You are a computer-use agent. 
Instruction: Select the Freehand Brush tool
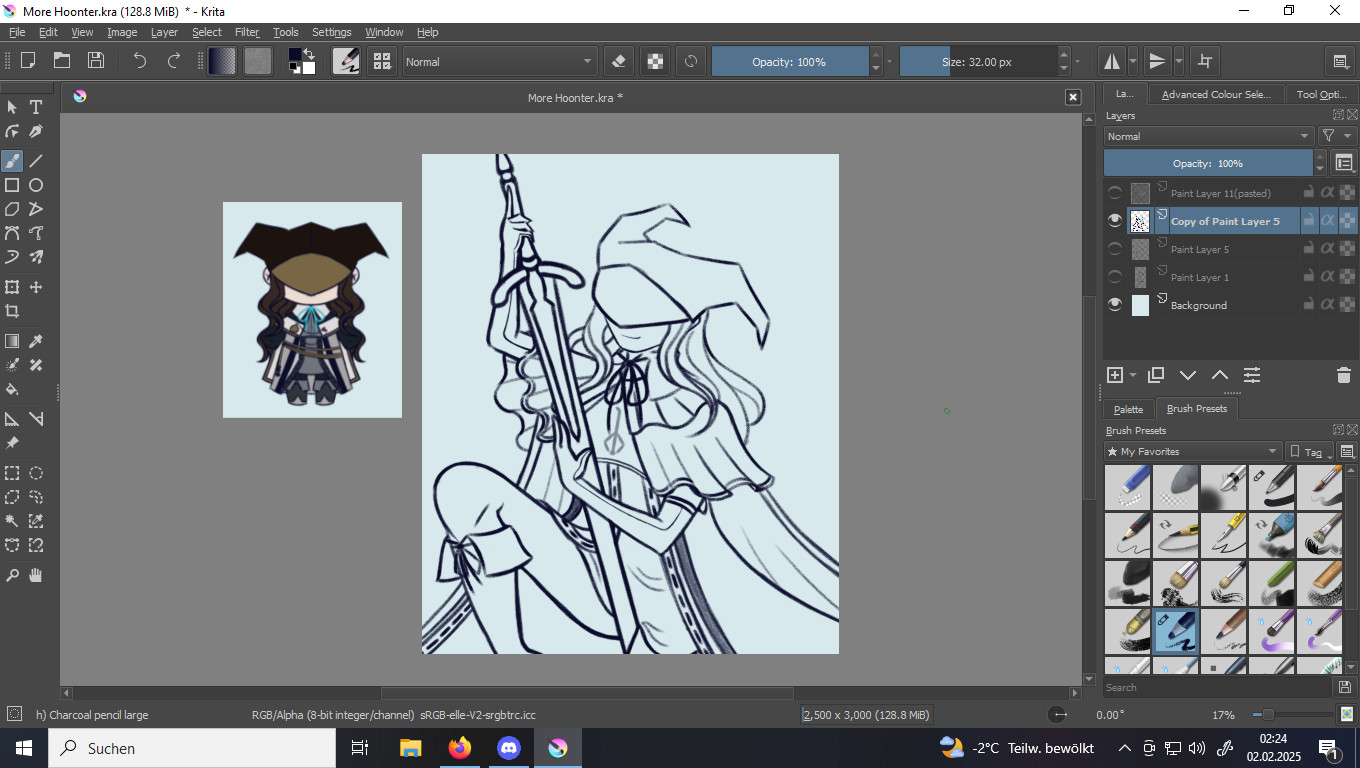click(12, 160)
